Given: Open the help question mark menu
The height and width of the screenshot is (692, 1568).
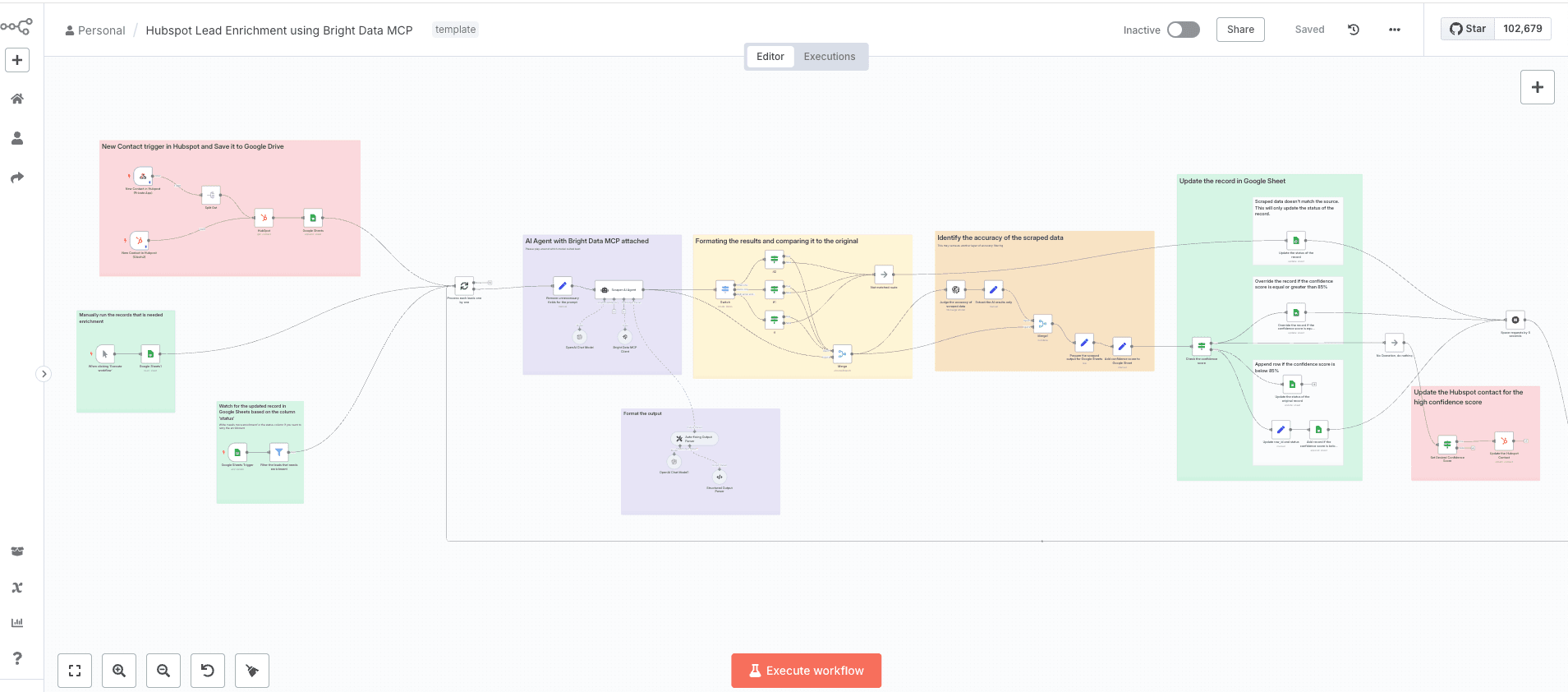Looking at the screenshot, I should 17,658.
